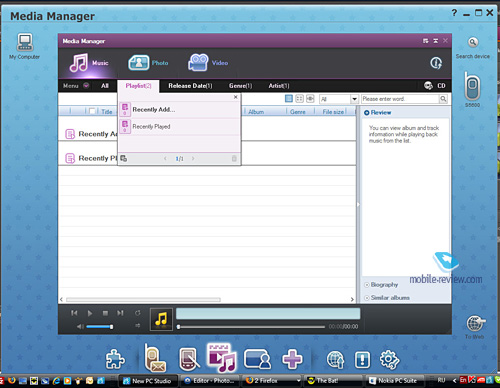Open the CD ripping option
The height and width of the screenshot is (388, 500).
(x=434, y=86)
